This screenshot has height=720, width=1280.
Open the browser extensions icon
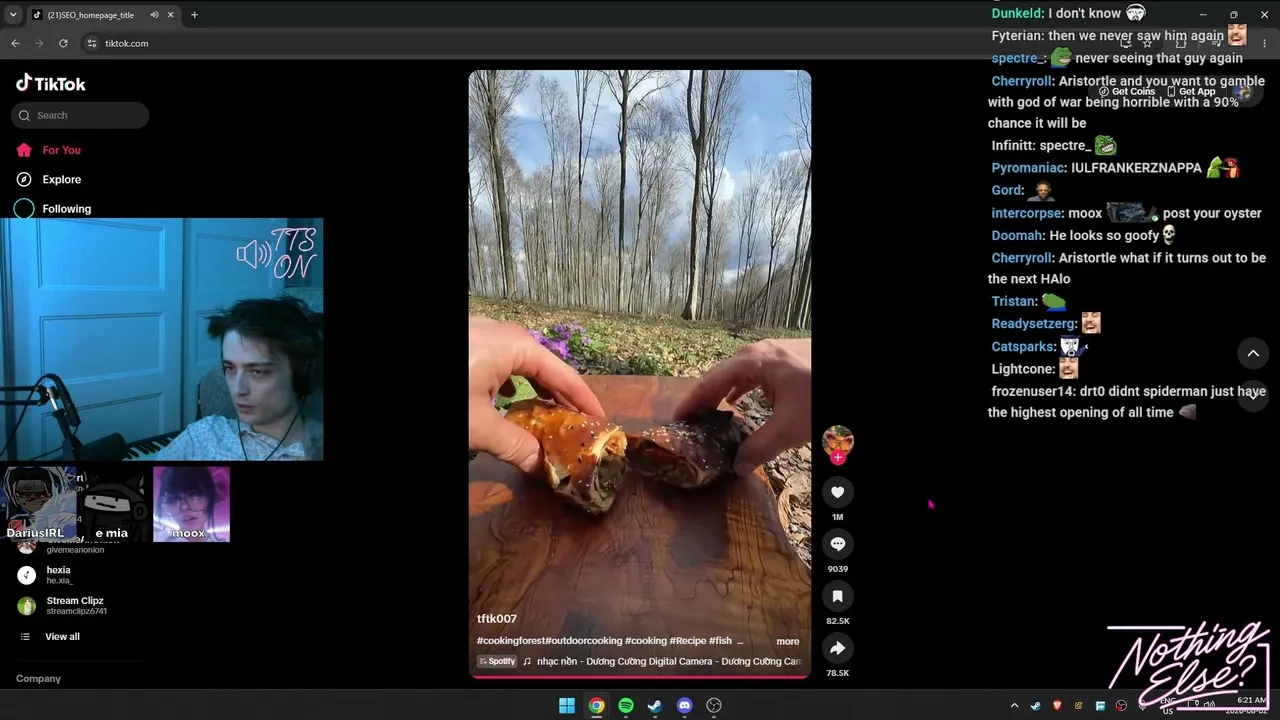pyautogui.click(x=1181, y=43)
